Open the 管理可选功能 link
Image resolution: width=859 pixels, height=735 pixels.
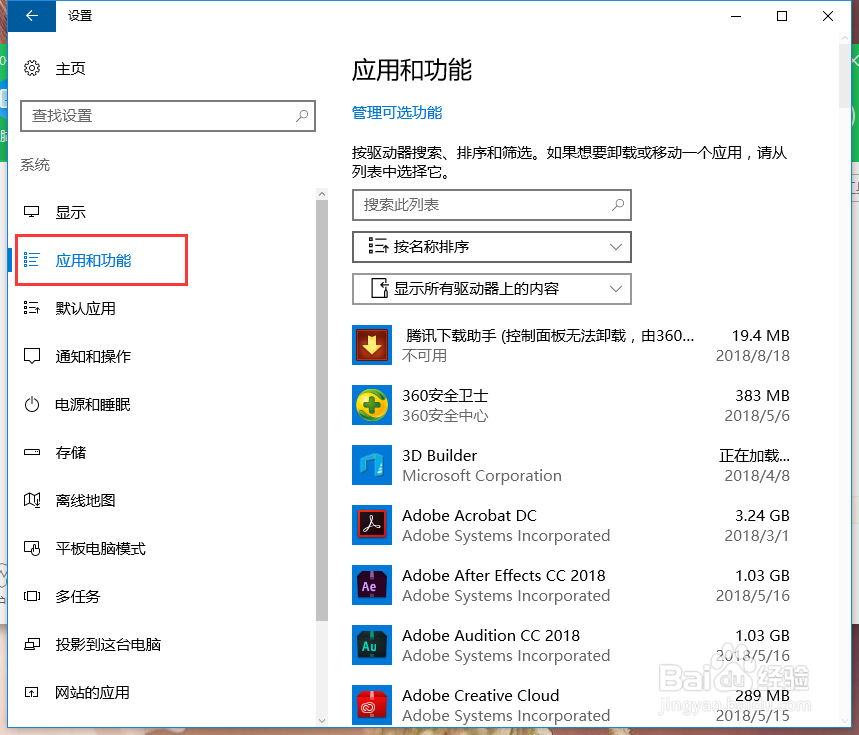click(397, 113)
